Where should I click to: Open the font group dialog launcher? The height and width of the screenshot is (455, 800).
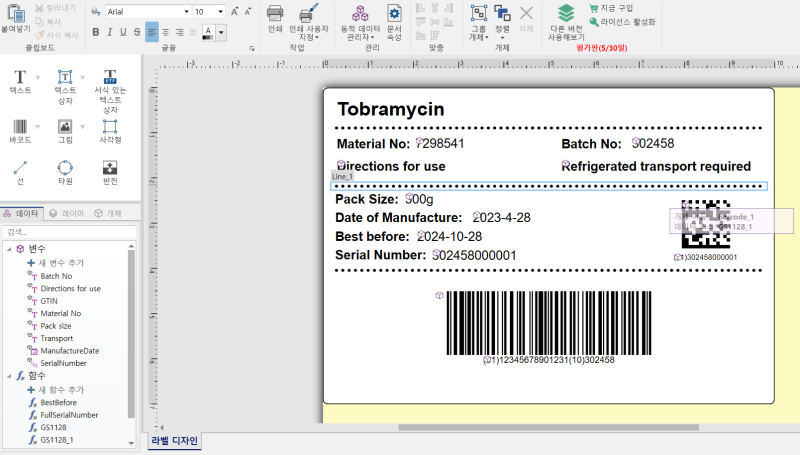pyautogui.click(x=252, y=48)
